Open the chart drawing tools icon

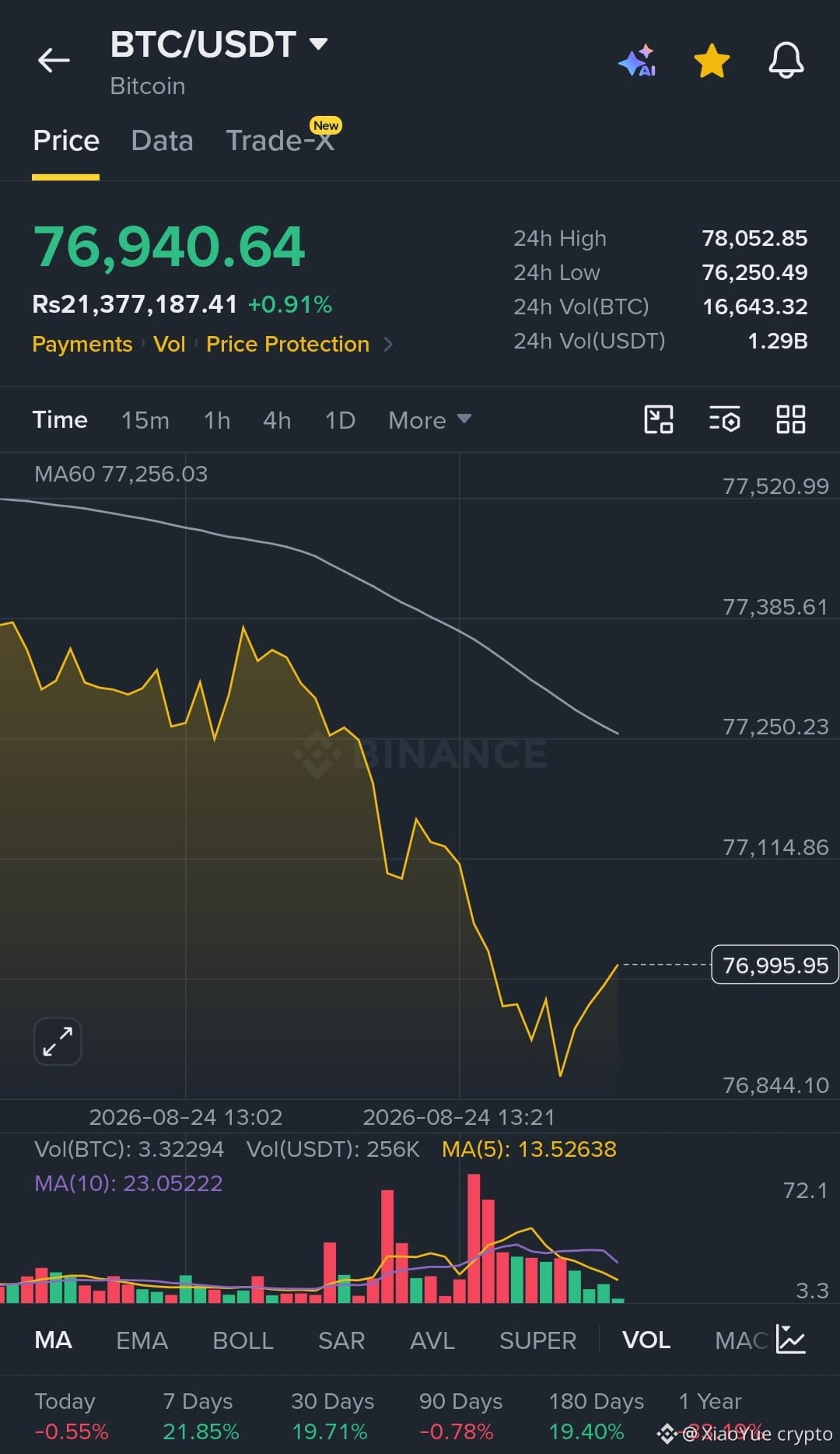tap(659, 419)
